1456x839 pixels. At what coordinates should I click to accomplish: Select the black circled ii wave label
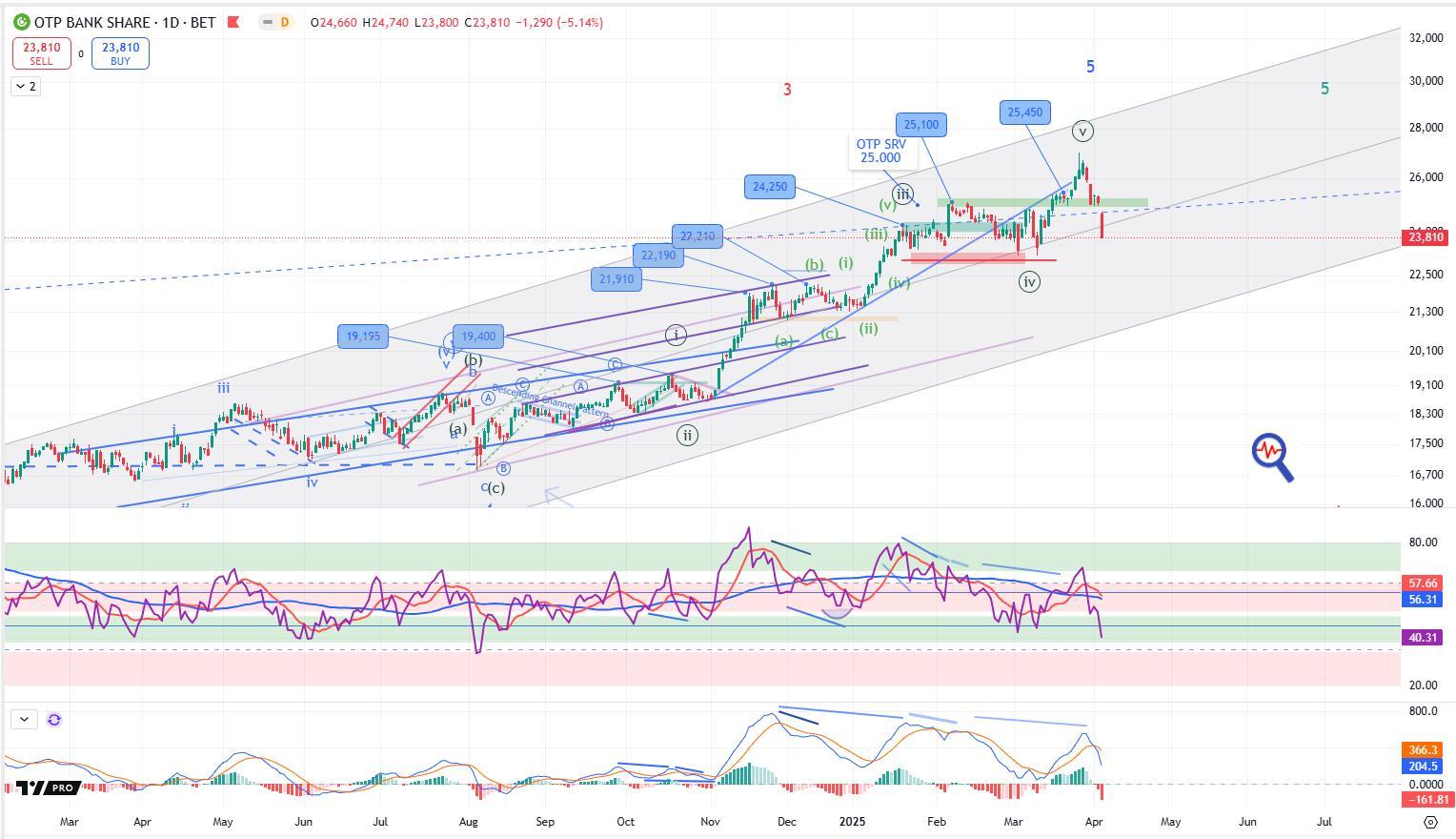687,436
